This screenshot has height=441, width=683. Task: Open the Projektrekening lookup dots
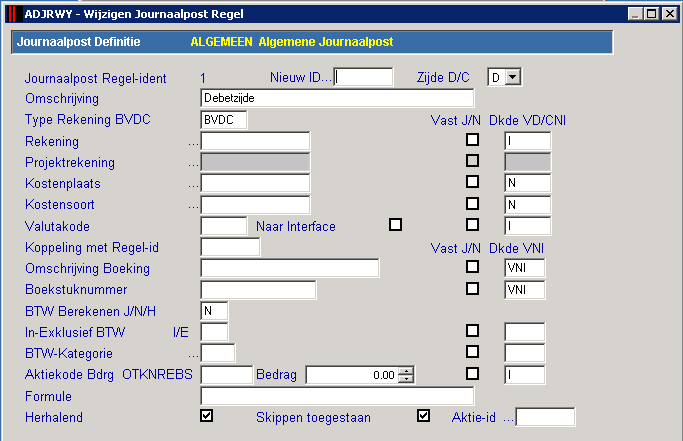[193, 165]
